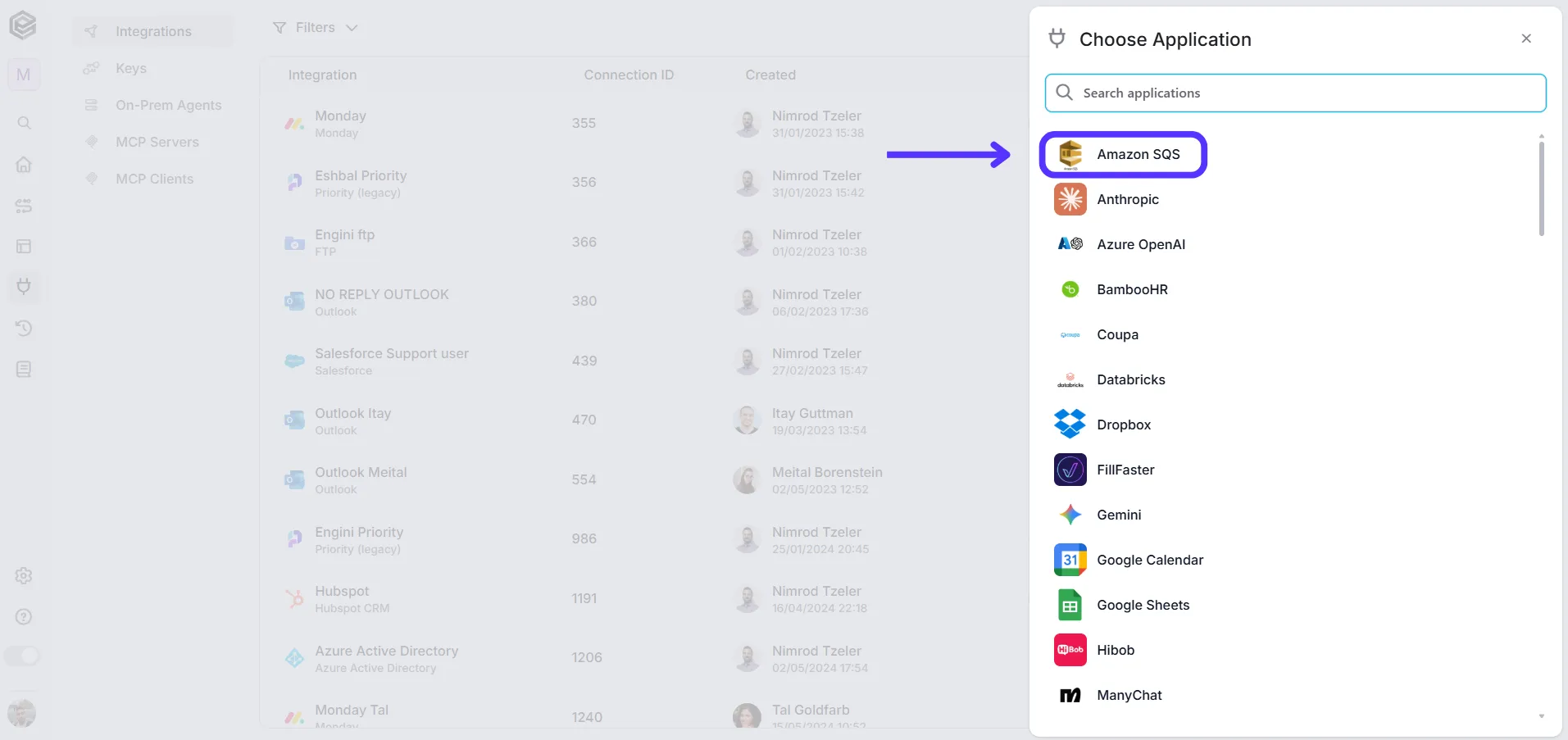
Task: Click the Integration column header
Action: (x=322, y=75)
